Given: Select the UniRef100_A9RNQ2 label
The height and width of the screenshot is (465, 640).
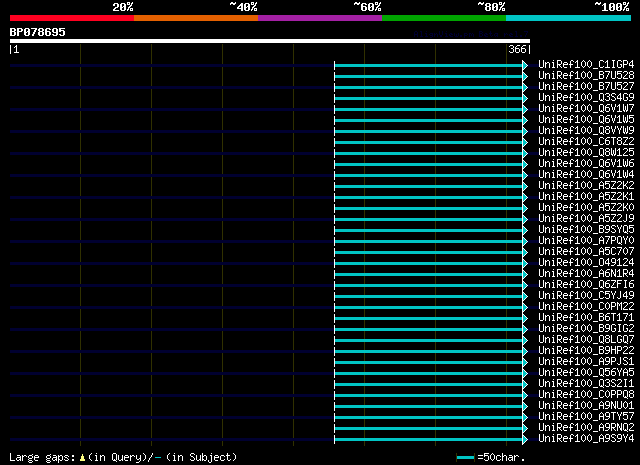Looking at the screenshot, I should click(586, 428).
